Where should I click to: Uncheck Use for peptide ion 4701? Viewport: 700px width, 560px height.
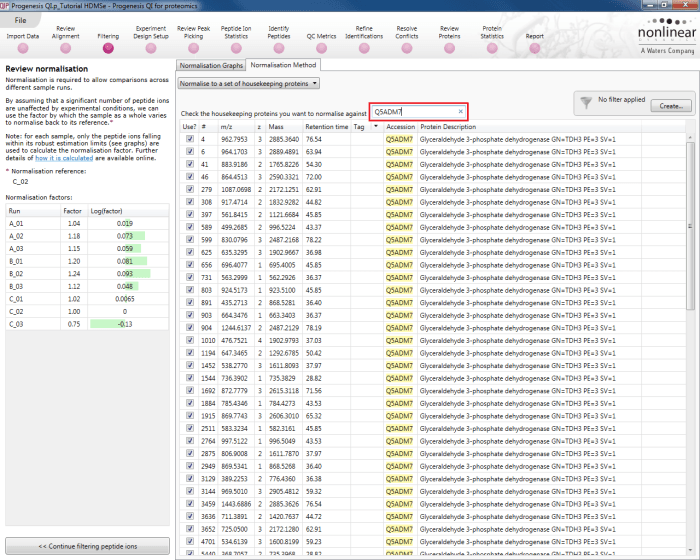point(190,541)
